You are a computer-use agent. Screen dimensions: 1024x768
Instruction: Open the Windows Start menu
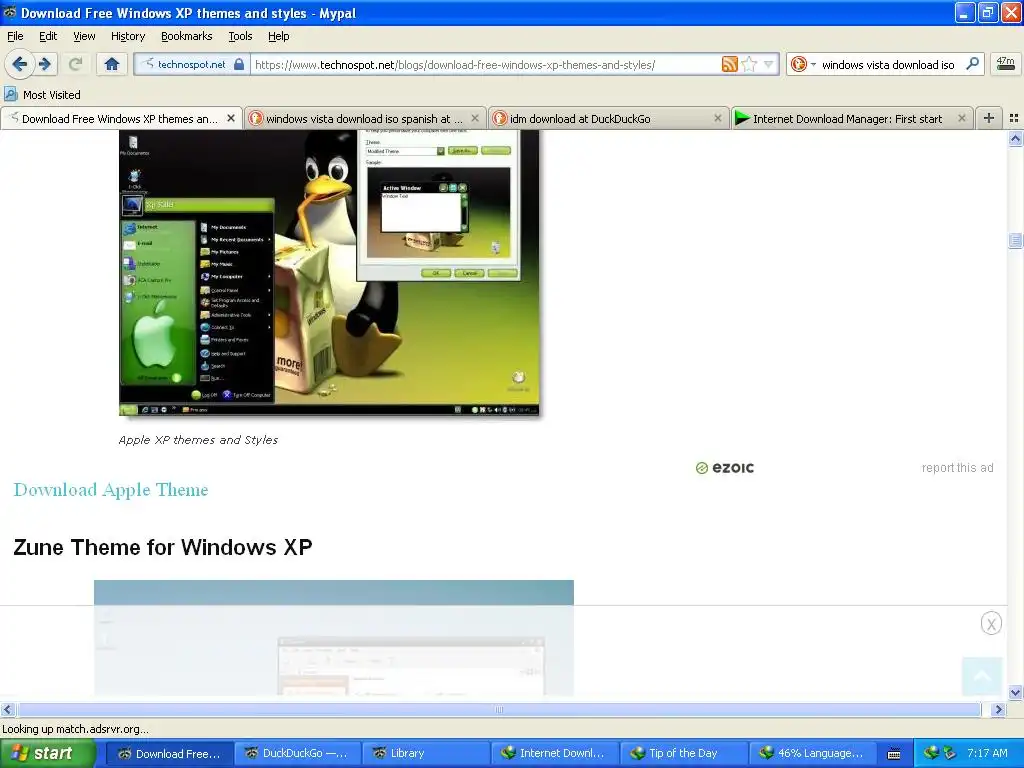coord(46,753)
